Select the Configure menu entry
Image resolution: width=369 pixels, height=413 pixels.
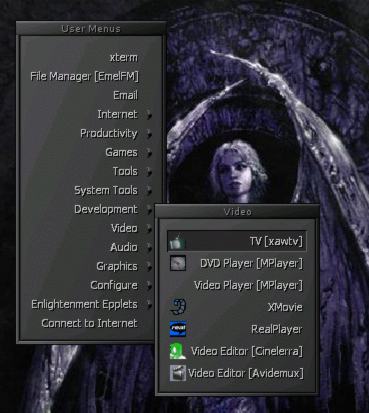click(114, 285)
